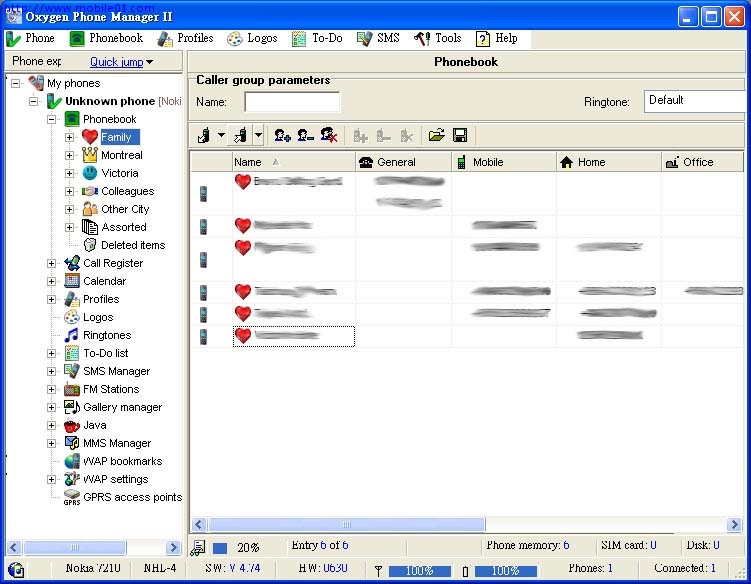Click the FM Stations radio icon
The height and width of the screenshot is (584, 751).
pyautogui.click(x=71, y=389)
